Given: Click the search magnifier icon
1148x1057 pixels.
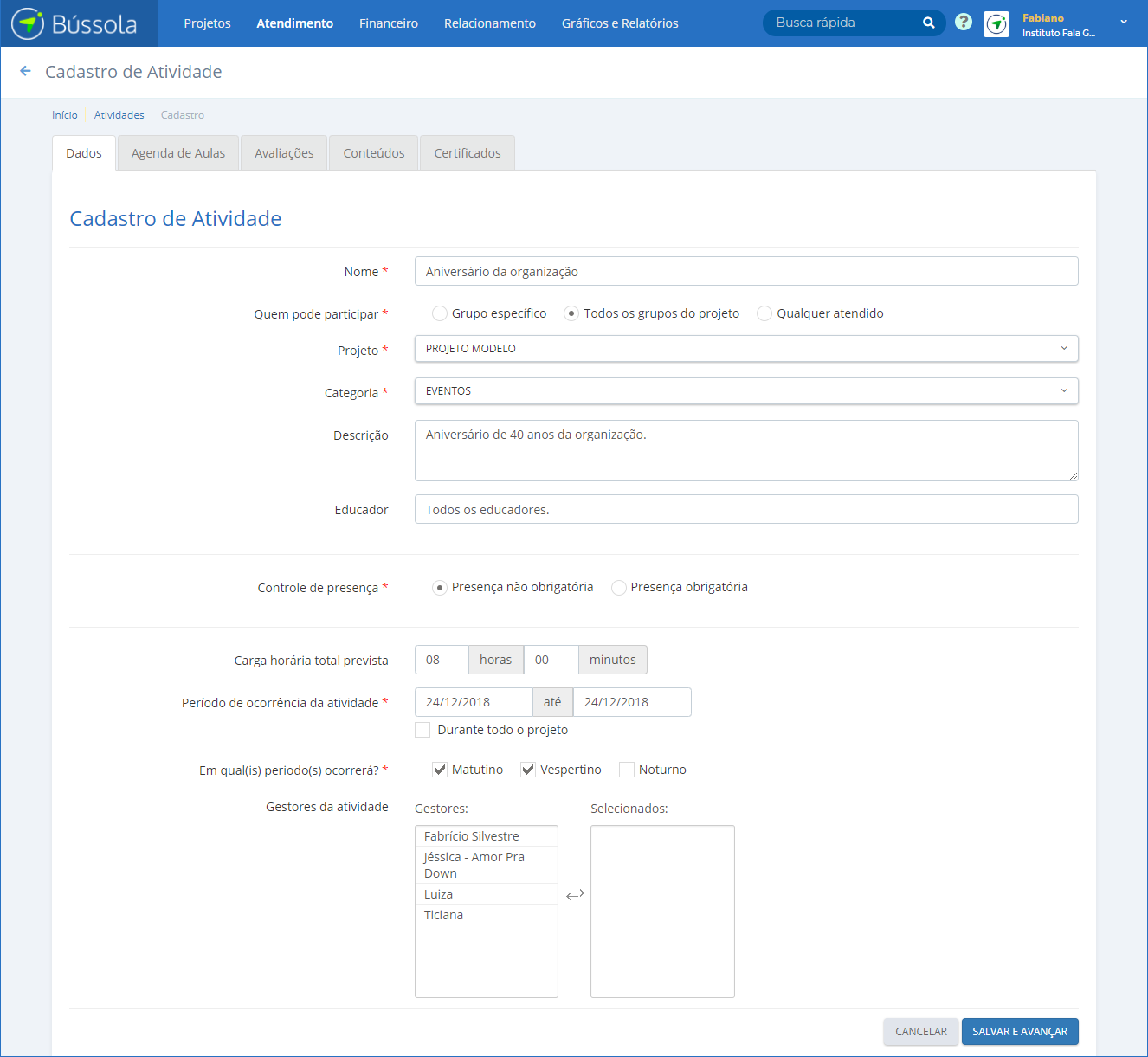Looking at the screenshot, I should coord(928,23).
